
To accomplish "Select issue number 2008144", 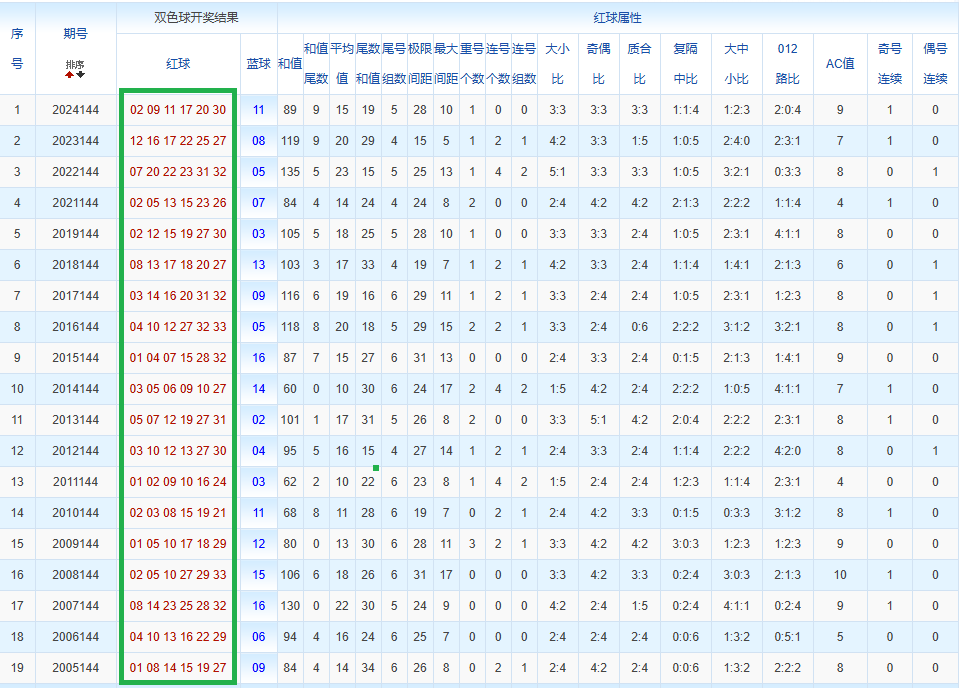I will click(x=75, y=575).
